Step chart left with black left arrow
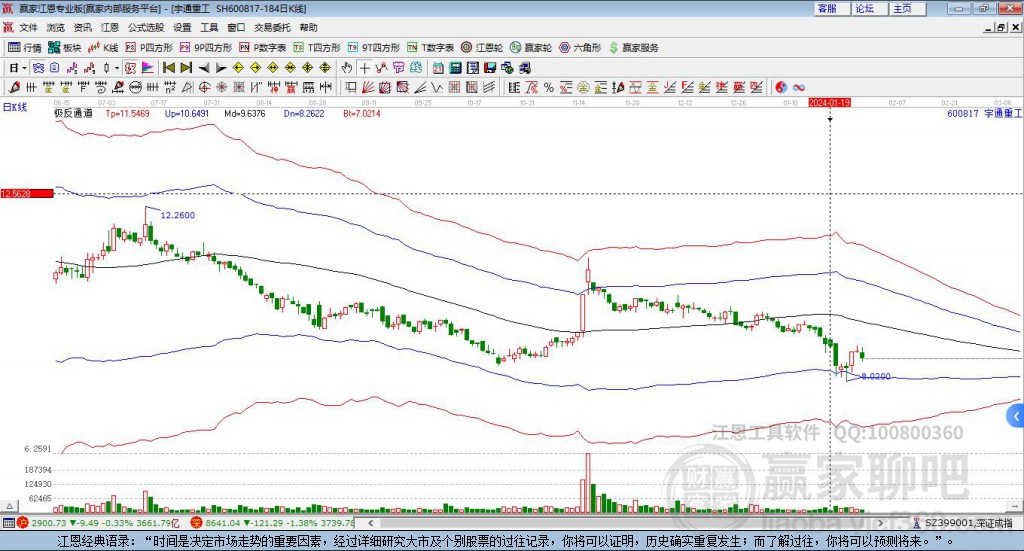The image size is (1024, 551). tap(204, 68)
